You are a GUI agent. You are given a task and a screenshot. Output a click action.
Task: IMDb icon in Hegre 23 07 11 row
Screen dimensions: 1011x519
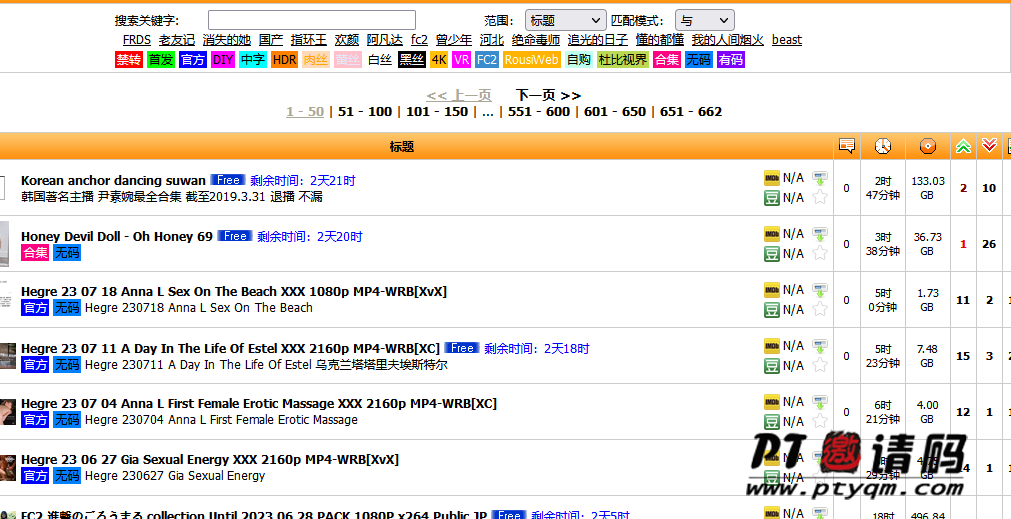[772, 346]
